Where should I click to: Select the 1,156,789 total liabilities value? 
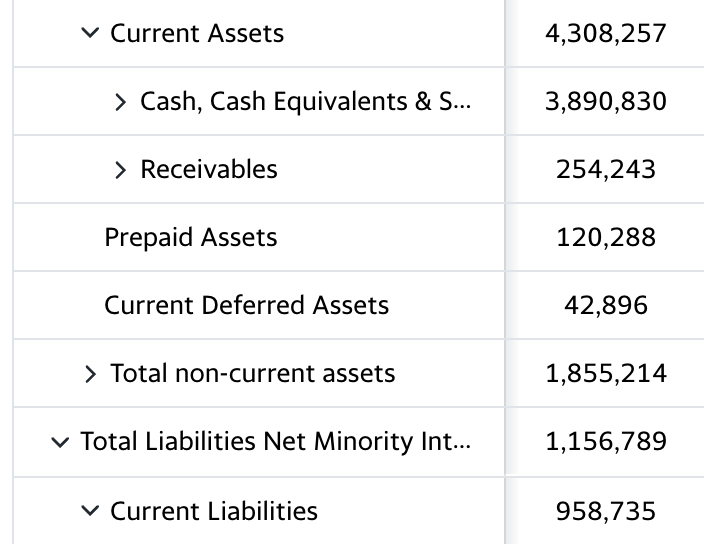click(x=606, y=441)
